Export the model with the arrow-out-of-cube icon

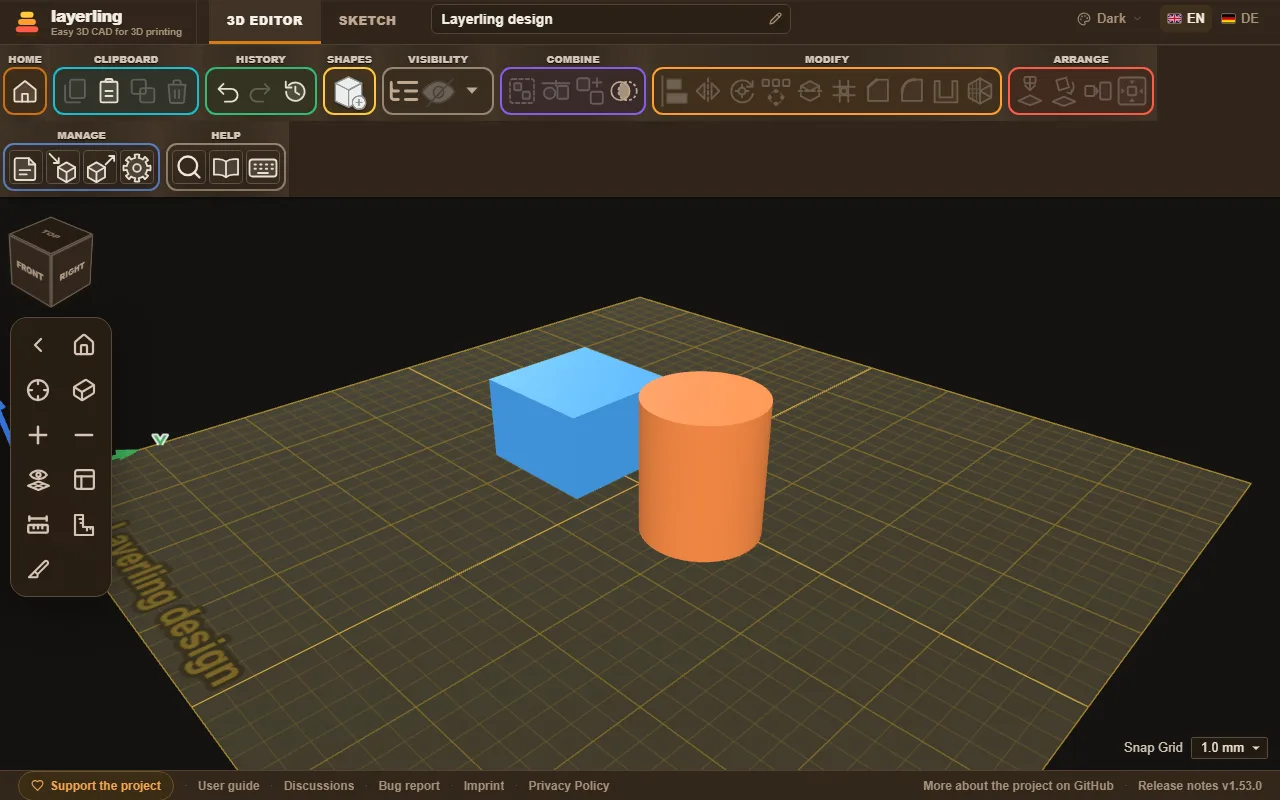coord(100,168)
